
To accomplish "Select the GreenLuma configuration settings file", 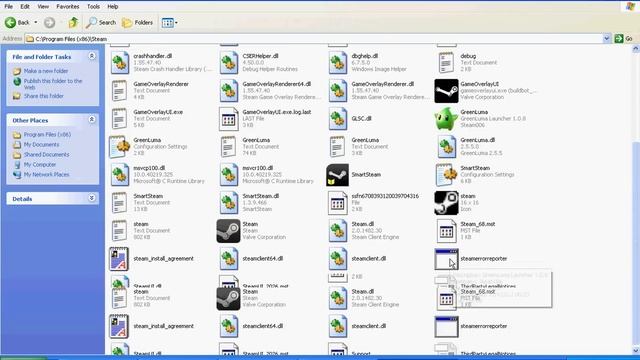I will click(149, 147).
